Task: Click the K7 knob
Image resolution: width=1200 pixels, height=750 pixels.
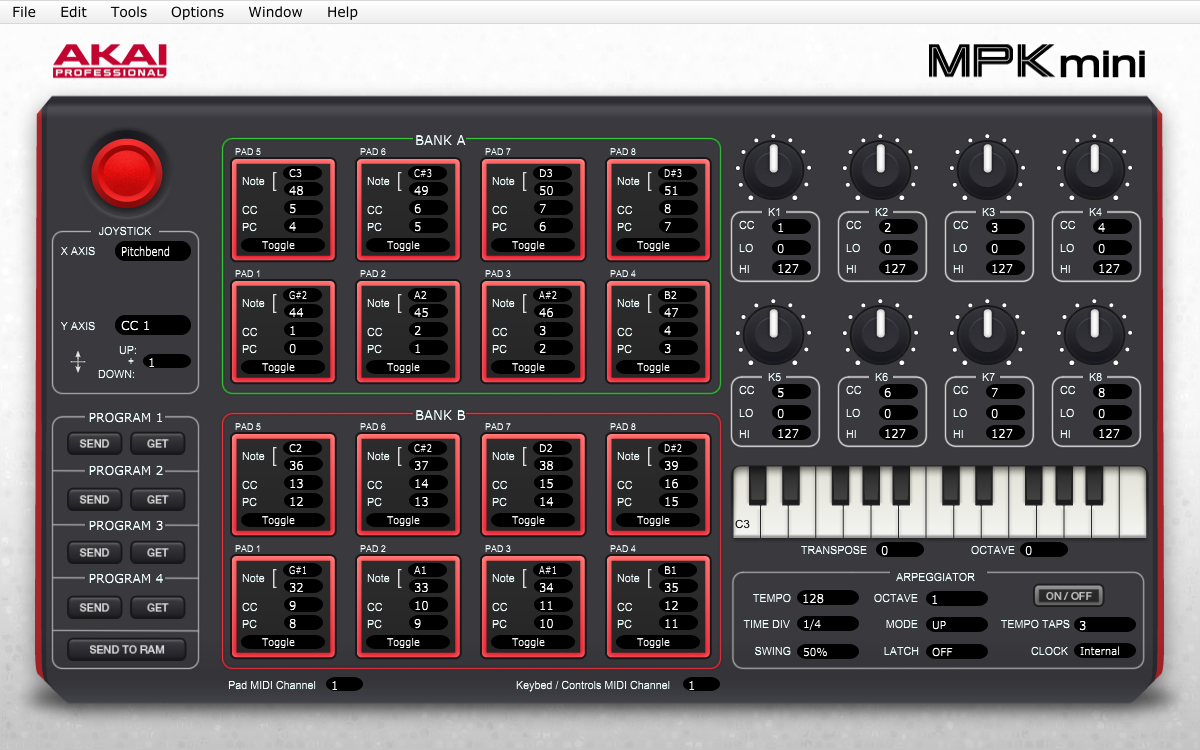Action: 987,332
